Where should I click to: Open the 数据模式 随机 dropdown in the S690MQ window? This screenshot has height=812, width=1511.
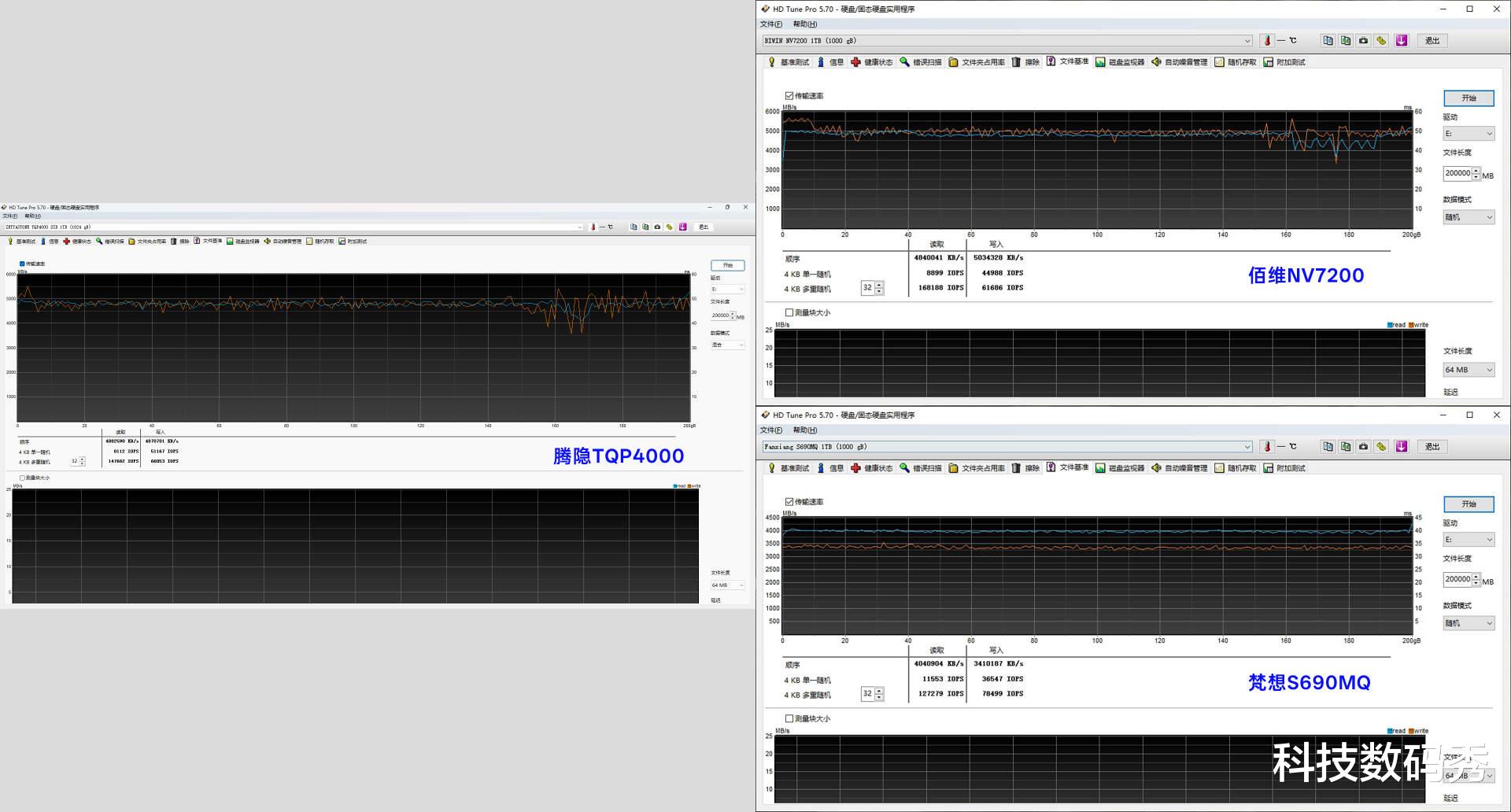(x=1469, y=623)
